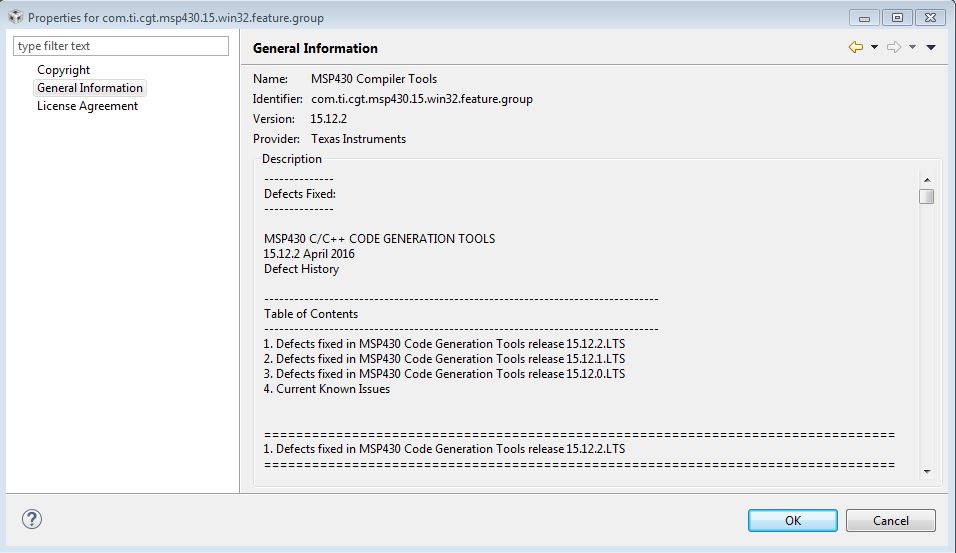Click the type filter text field
The image size is (956, 553).
[x=121, y=46]
